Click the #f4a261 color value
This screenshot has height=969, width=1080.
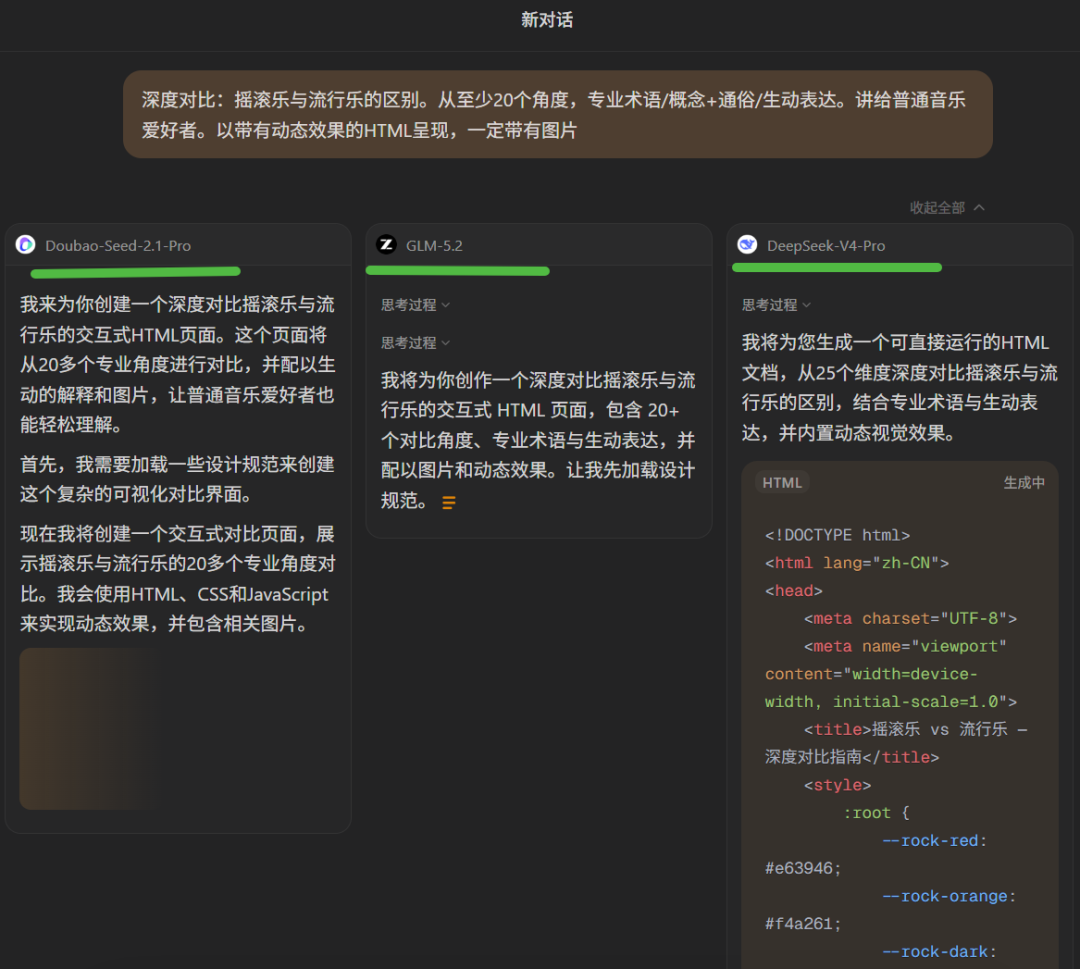pos(802,924)
